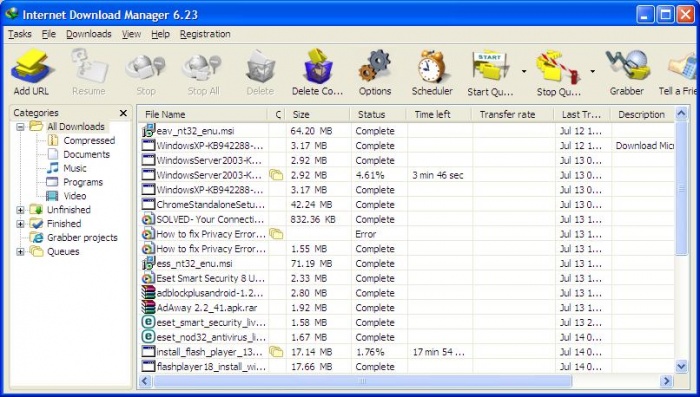Open the Scheduler clock icon
This screenshot has height=397, width=700.
click(432, 66)
